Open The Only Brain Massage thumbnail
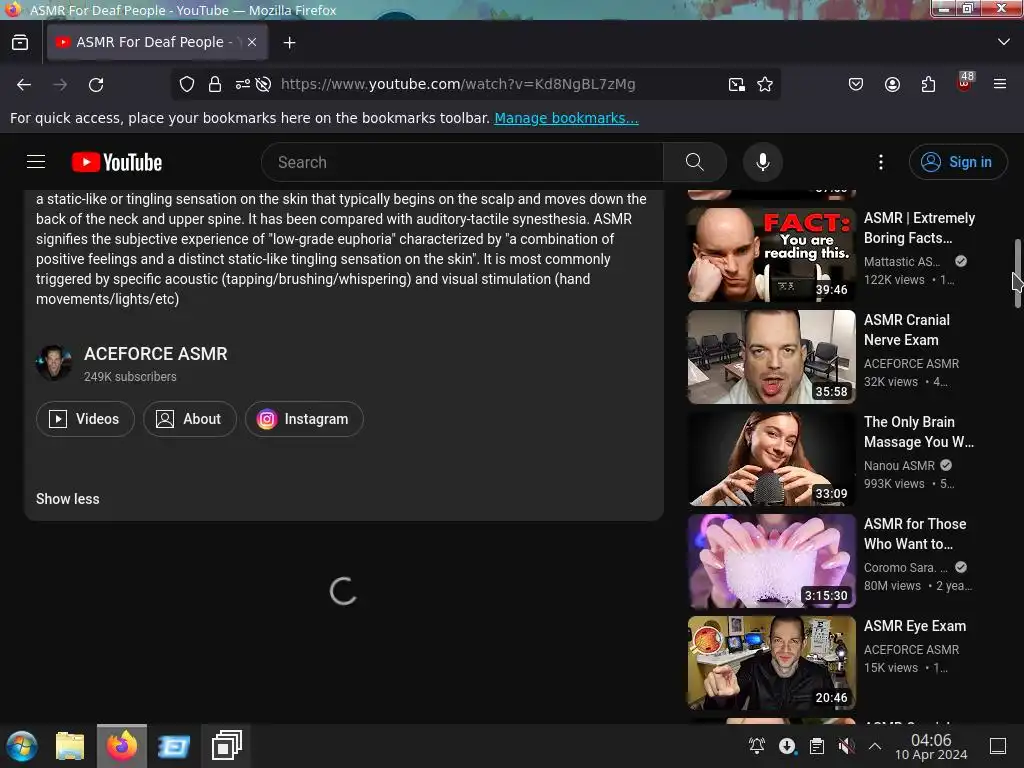The height and width of the screenshot is (768, 1024). 771,459
